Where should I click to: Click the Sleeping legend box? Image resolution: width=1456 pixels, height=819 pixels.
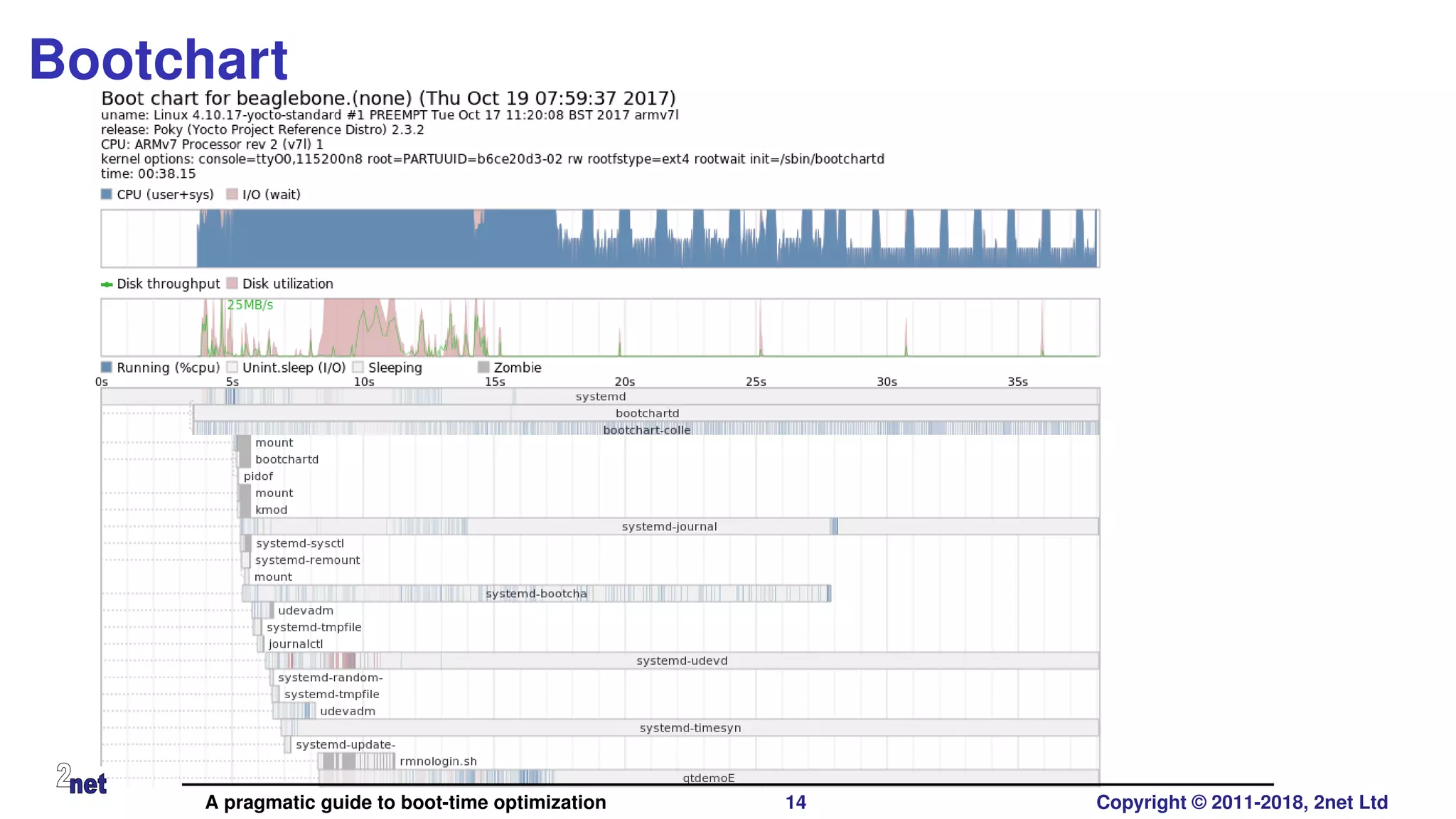pyautogui.click(x=358, y=368)
